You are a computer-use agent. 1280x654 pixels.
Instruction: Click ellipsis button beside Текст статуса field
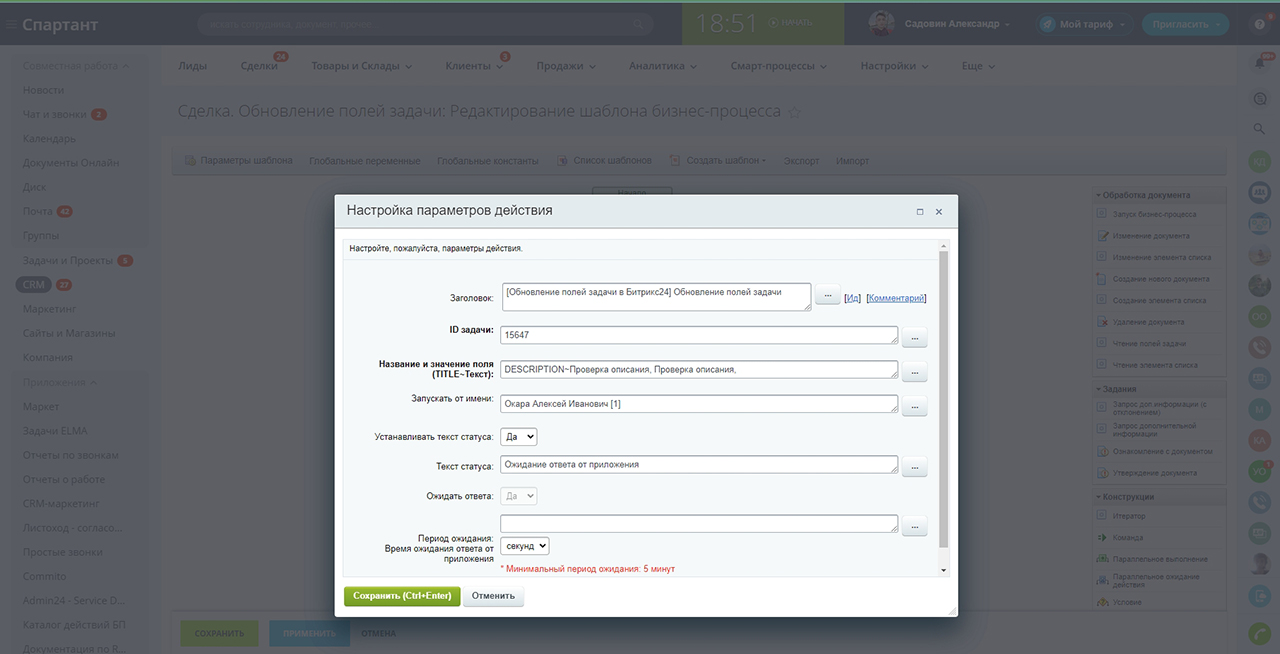[914, 466]
